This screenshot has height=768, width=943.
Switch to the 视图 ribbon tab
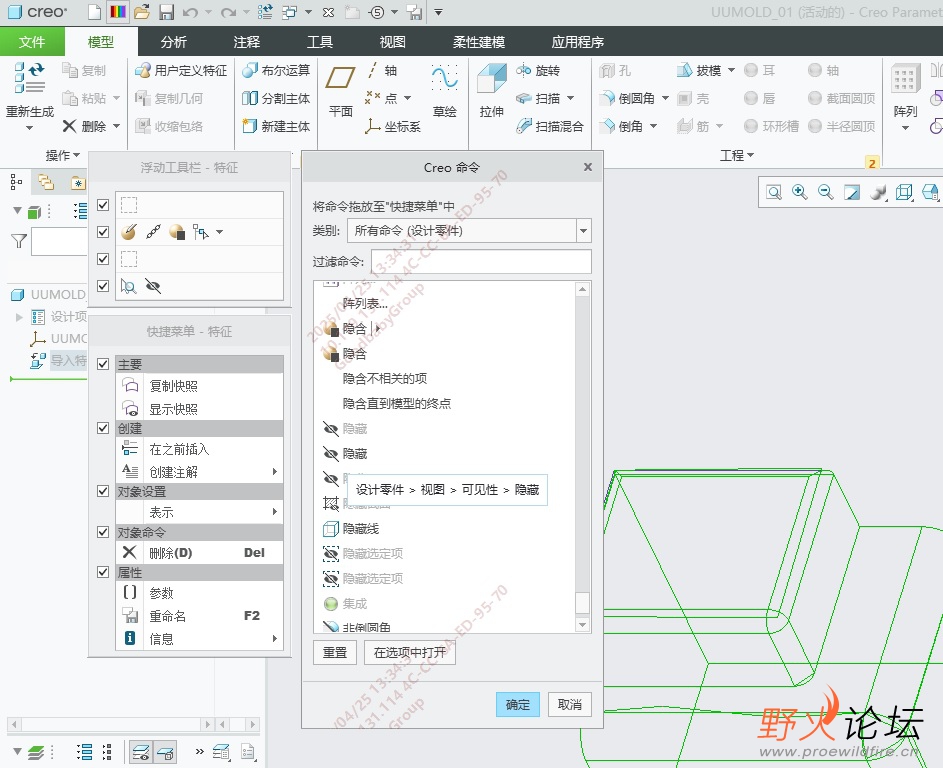tap(392, 42)
